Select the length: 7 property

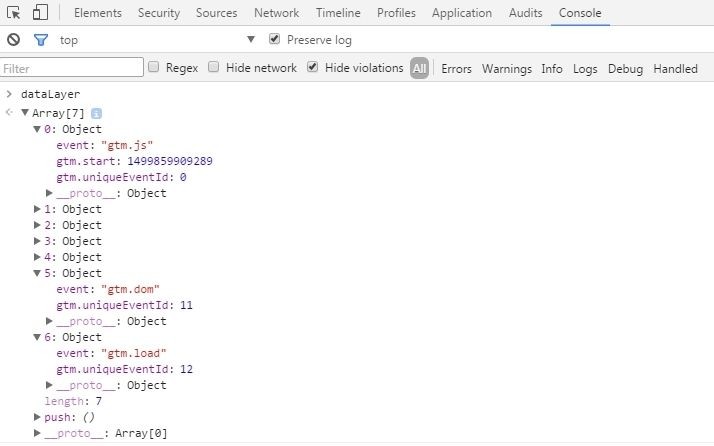(x=73, y=401)
